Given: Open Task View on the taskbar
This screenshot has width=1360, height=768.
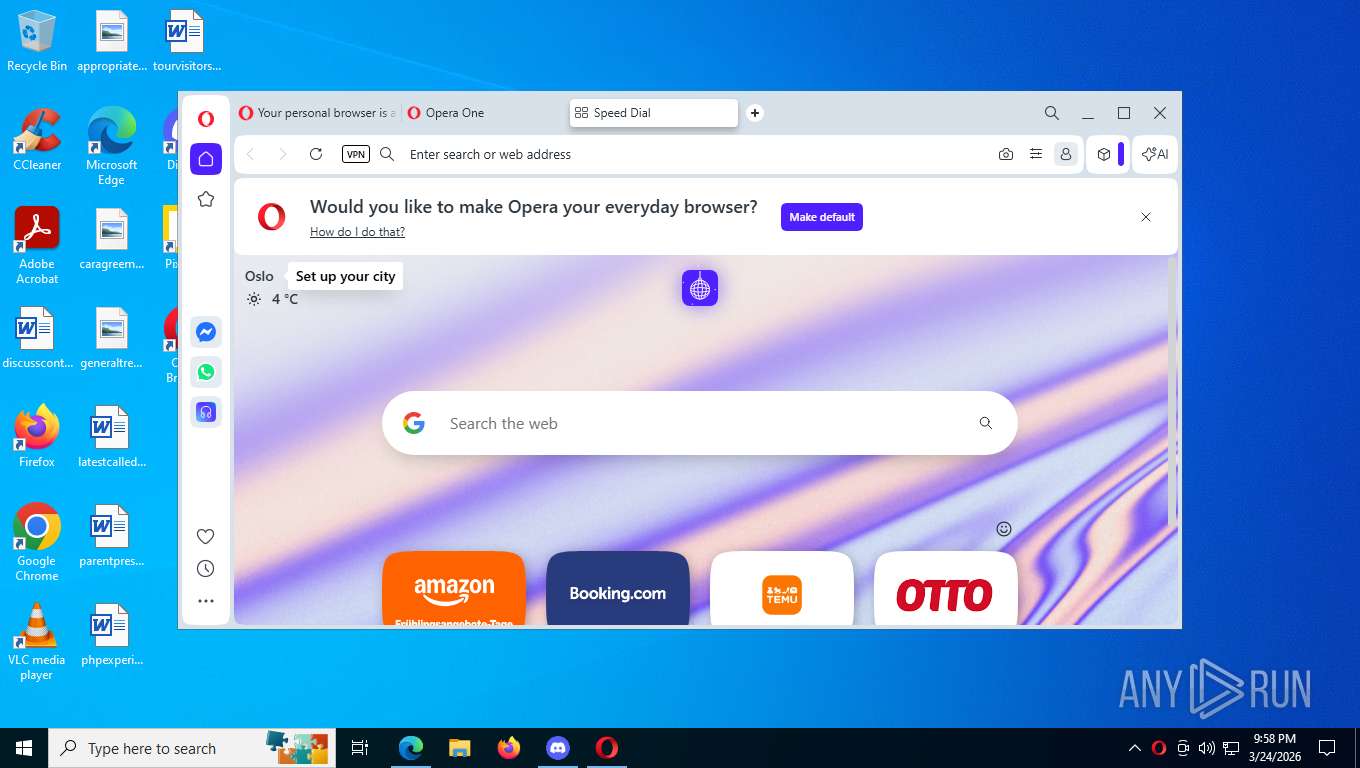Looking at the screenshot, I should (360, 748).
